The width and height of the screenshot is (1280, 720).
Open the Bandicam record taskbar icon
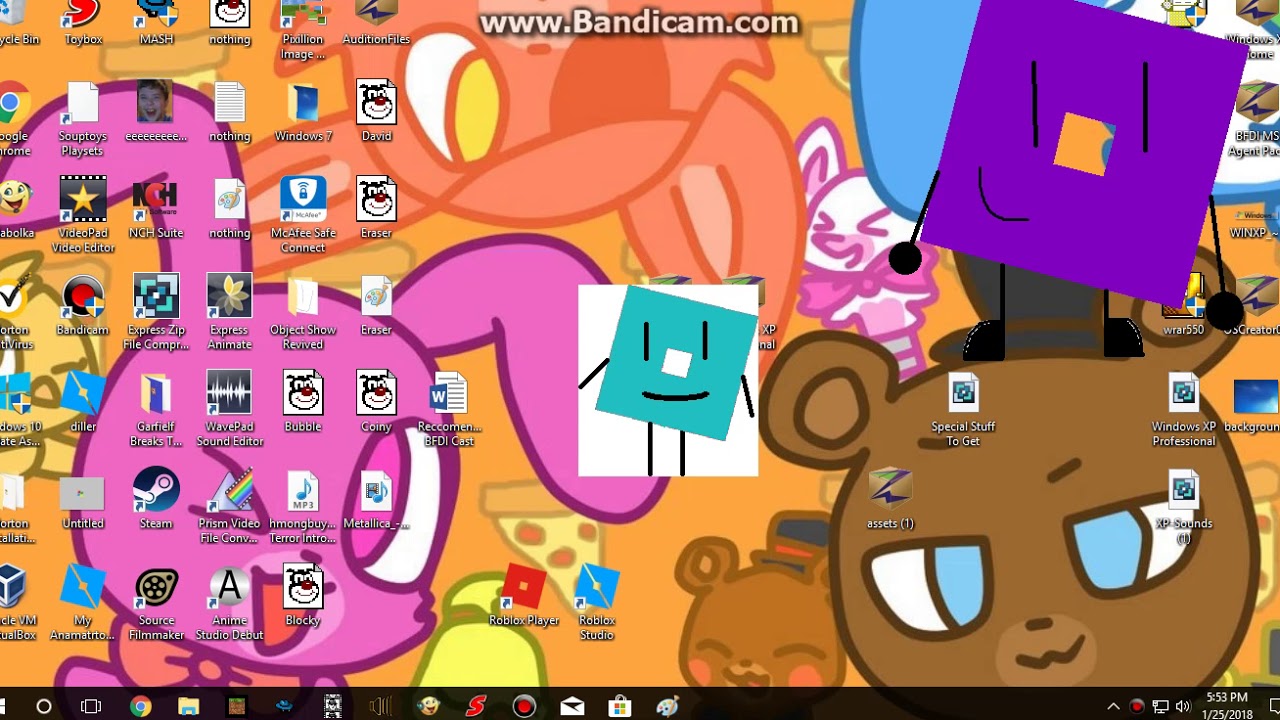coord(524,707)
